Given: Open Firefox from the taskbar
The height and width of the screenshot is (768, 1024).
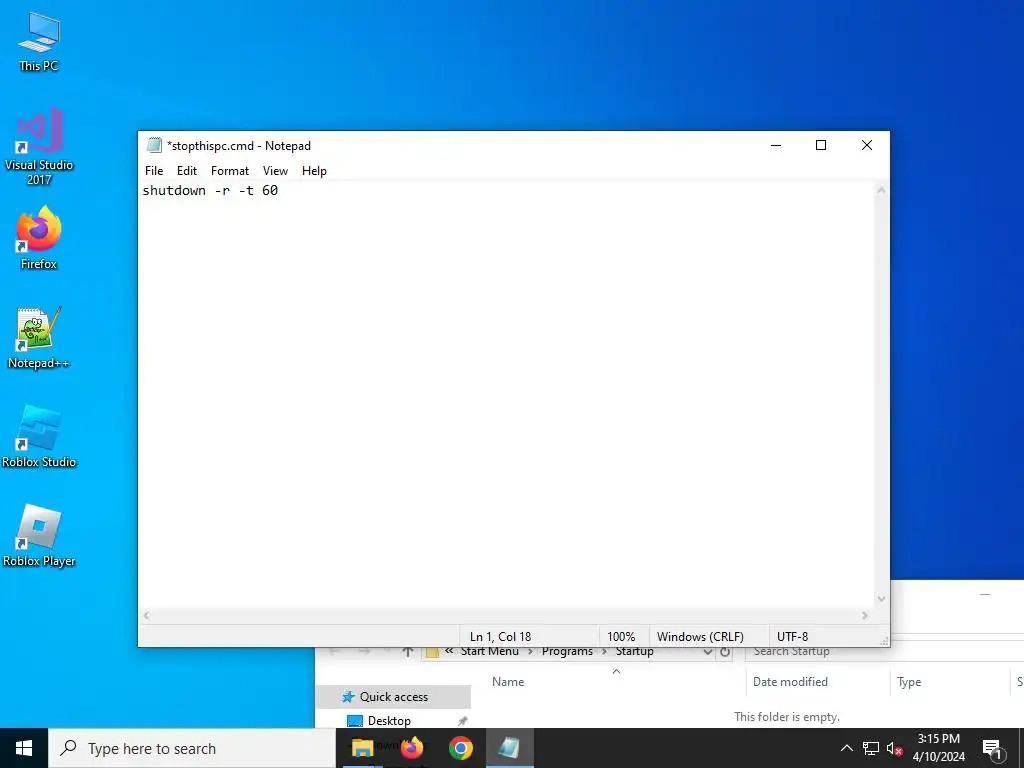Looking at the screenshot, I should (412, 748).
